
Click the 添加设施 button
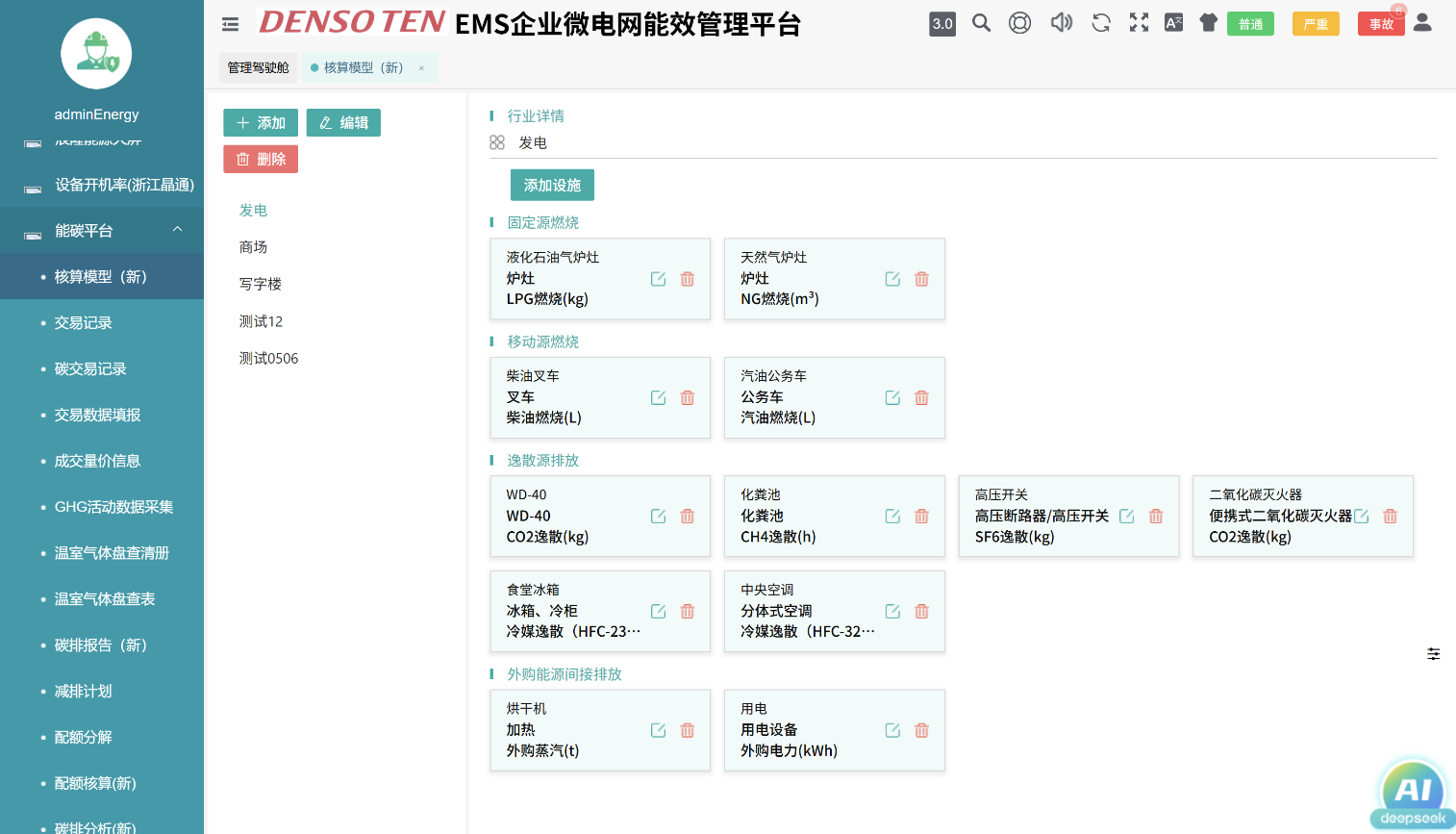[552, 186]
